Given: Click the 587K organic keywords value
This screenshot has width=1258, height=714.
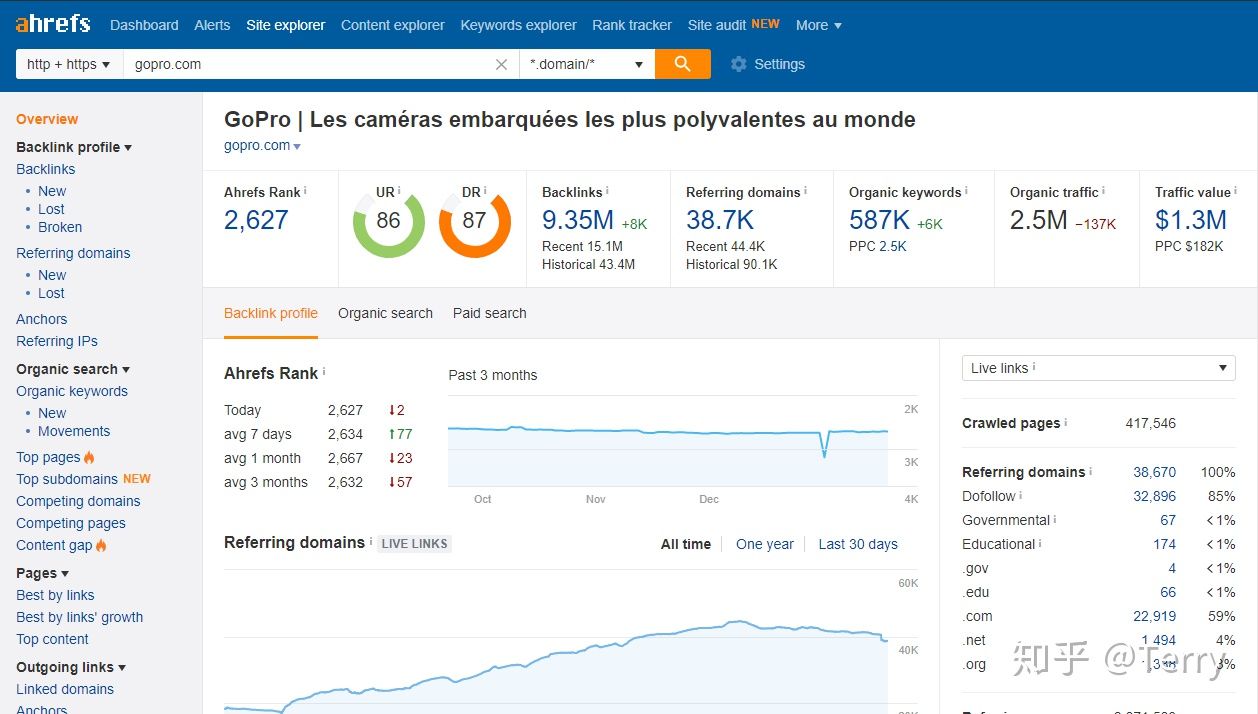Looking at the screenshot, I should 879,220.
